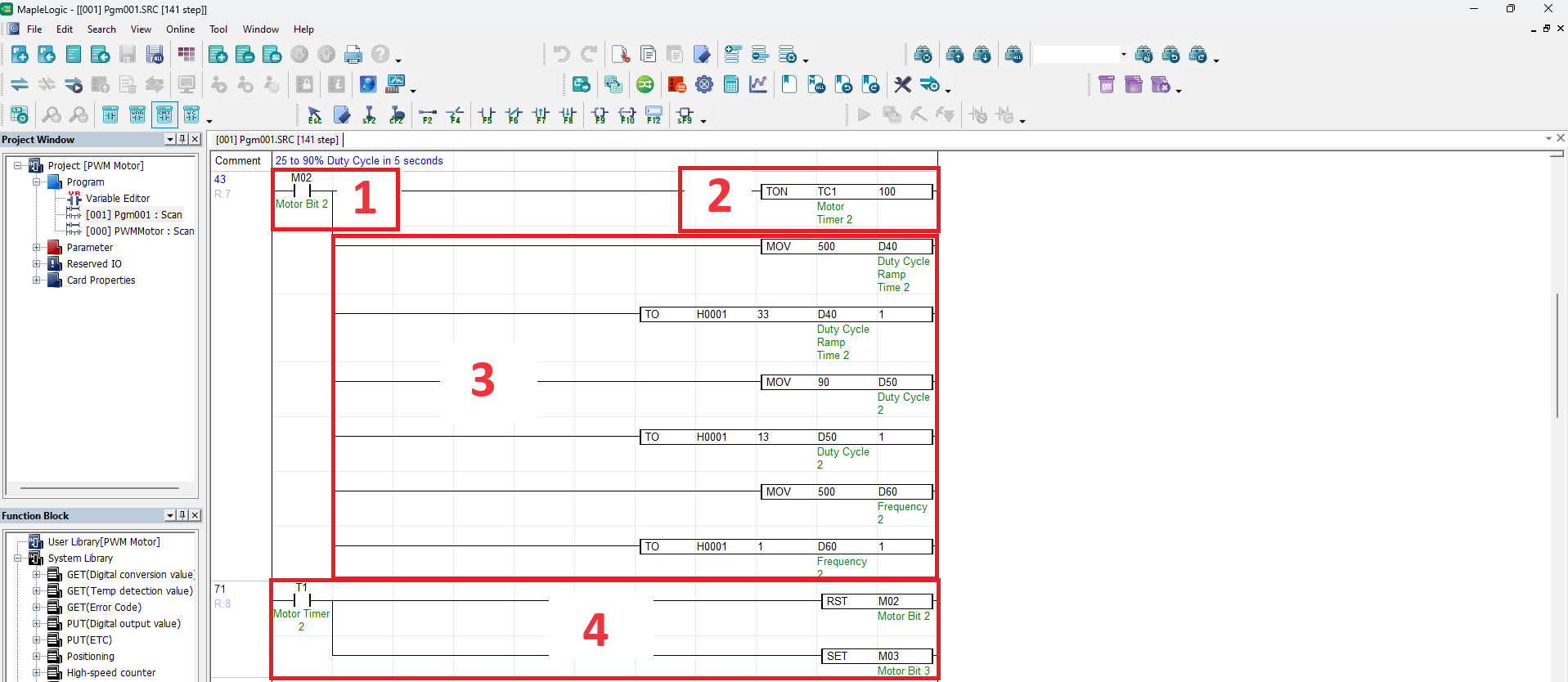Click the Save All floppy disk icon
Screen dimensions: 1568x682
click(155, 55)
